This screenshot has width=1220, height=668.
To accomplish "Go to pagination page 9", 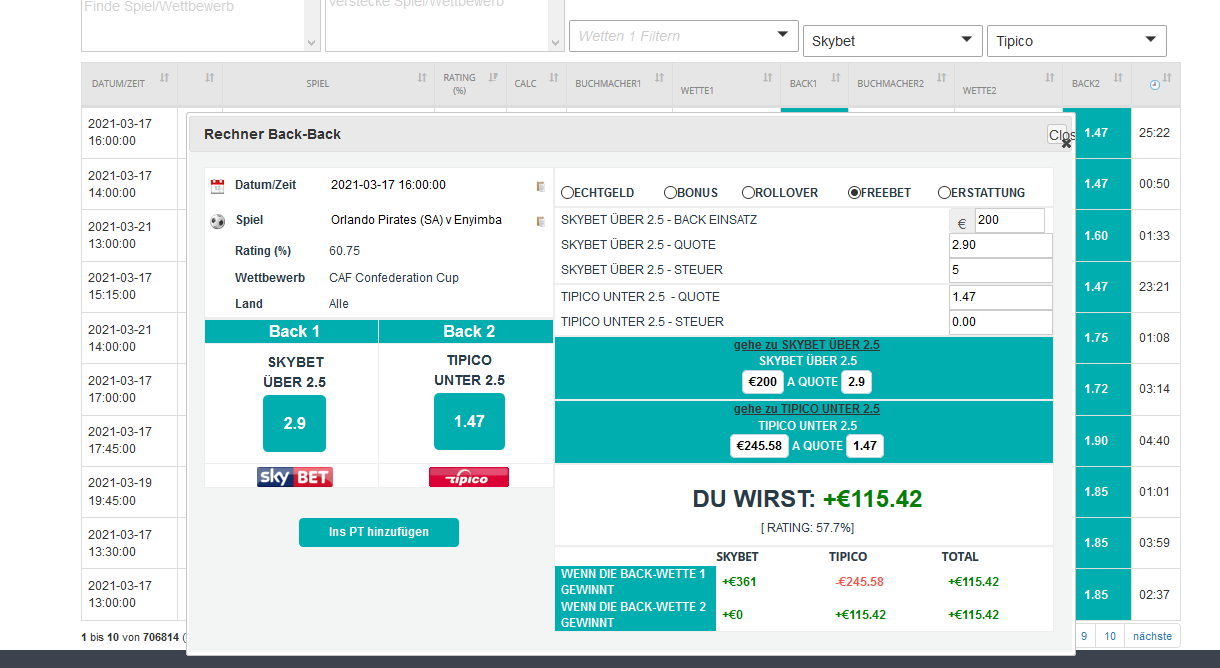I will click(1085, 636).
